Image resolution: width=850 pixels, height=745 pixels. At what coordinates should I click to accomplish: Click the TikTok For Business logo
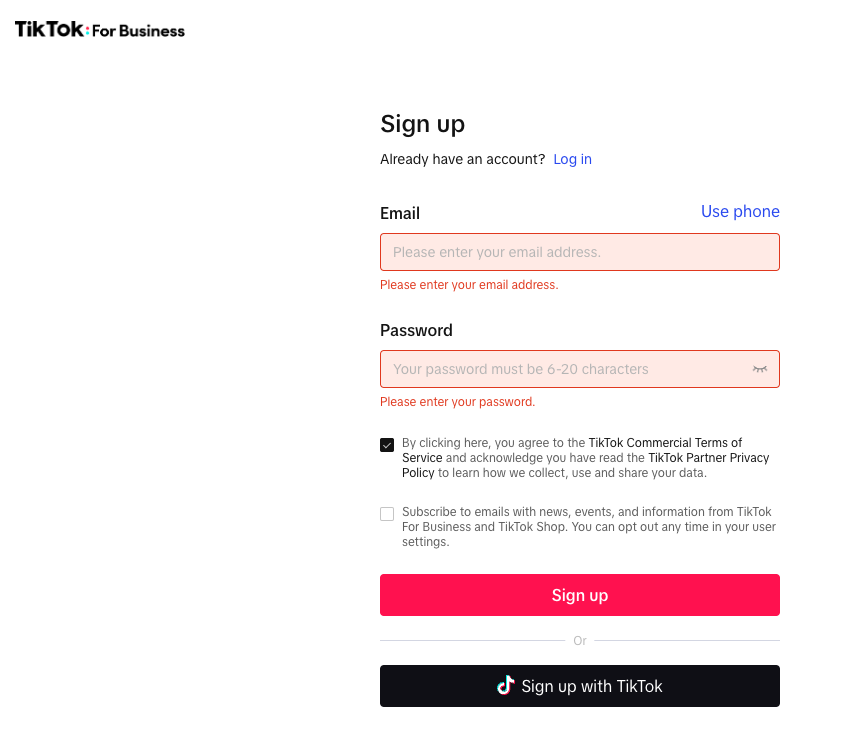click(100, 30)
